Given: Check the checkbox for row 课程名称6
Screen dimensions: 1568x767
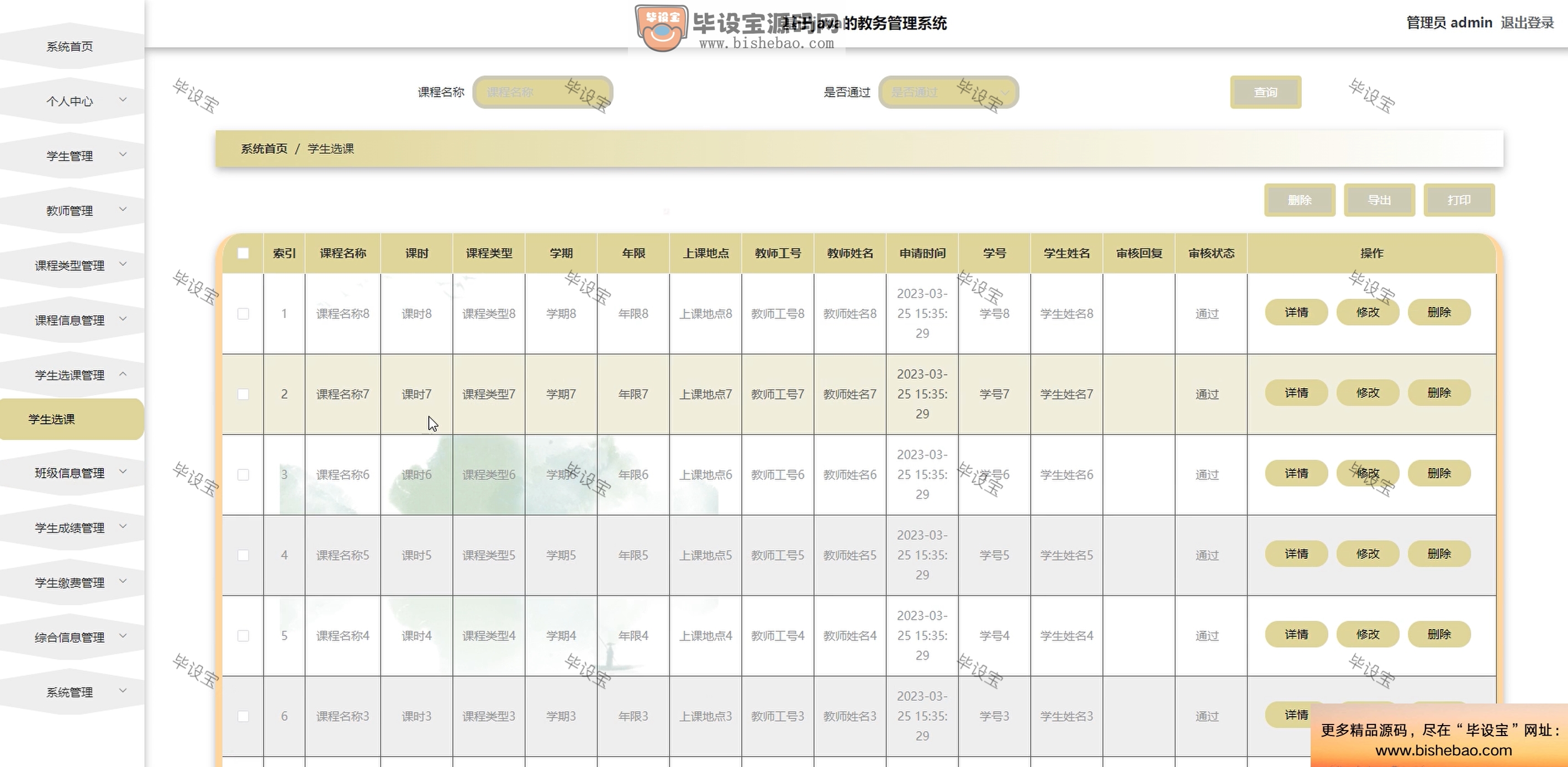Looking at the screenshot, I should [243, 474].
